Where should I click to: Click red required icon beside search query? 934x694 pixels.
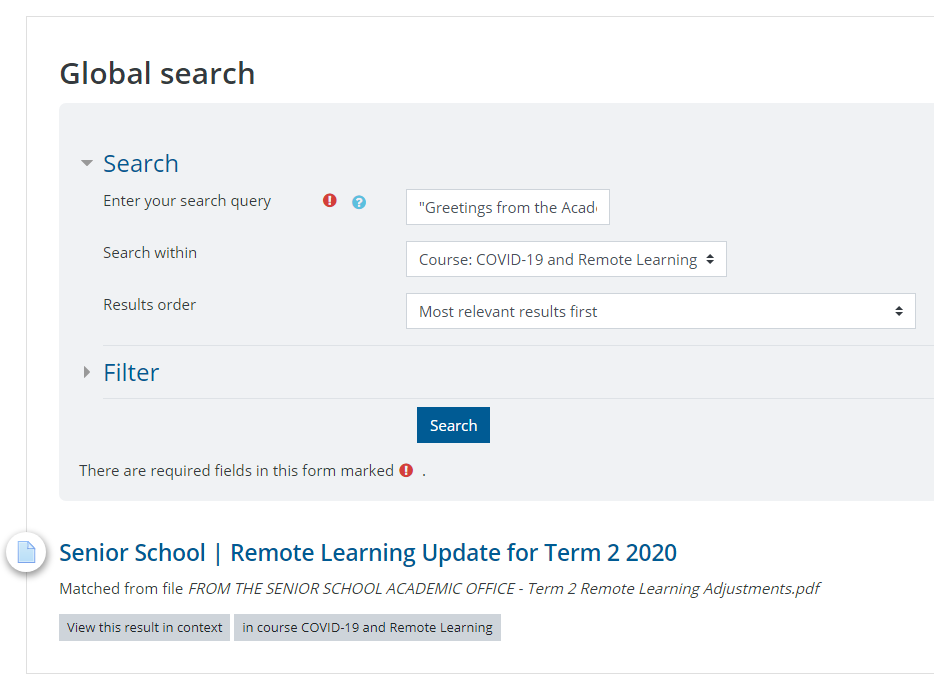330,201
